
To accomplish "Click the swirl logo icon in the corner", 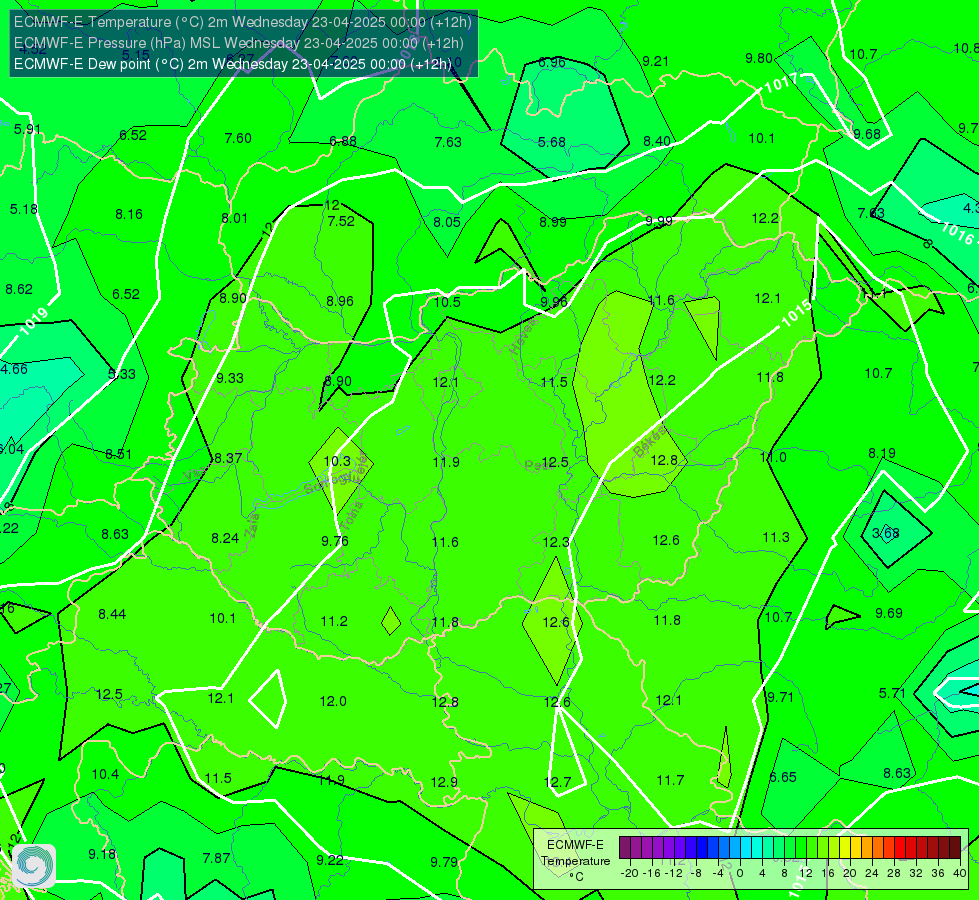I will tap(34, 866).
